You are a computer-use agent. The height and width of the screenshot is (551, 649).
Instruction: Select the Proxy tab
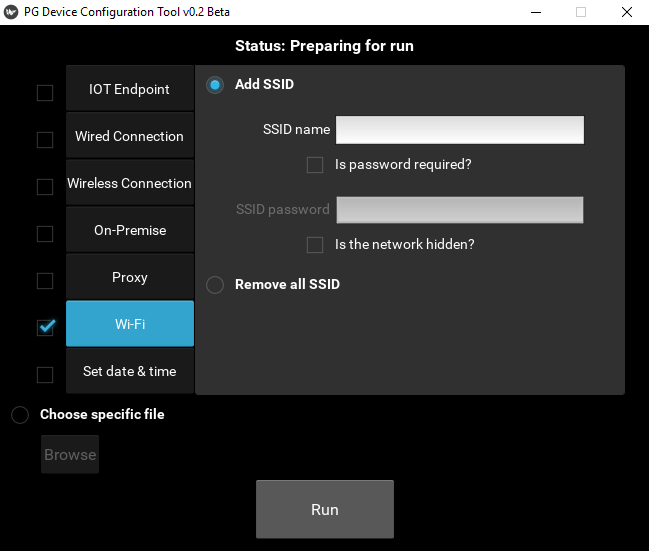click(x=130, y=277)
